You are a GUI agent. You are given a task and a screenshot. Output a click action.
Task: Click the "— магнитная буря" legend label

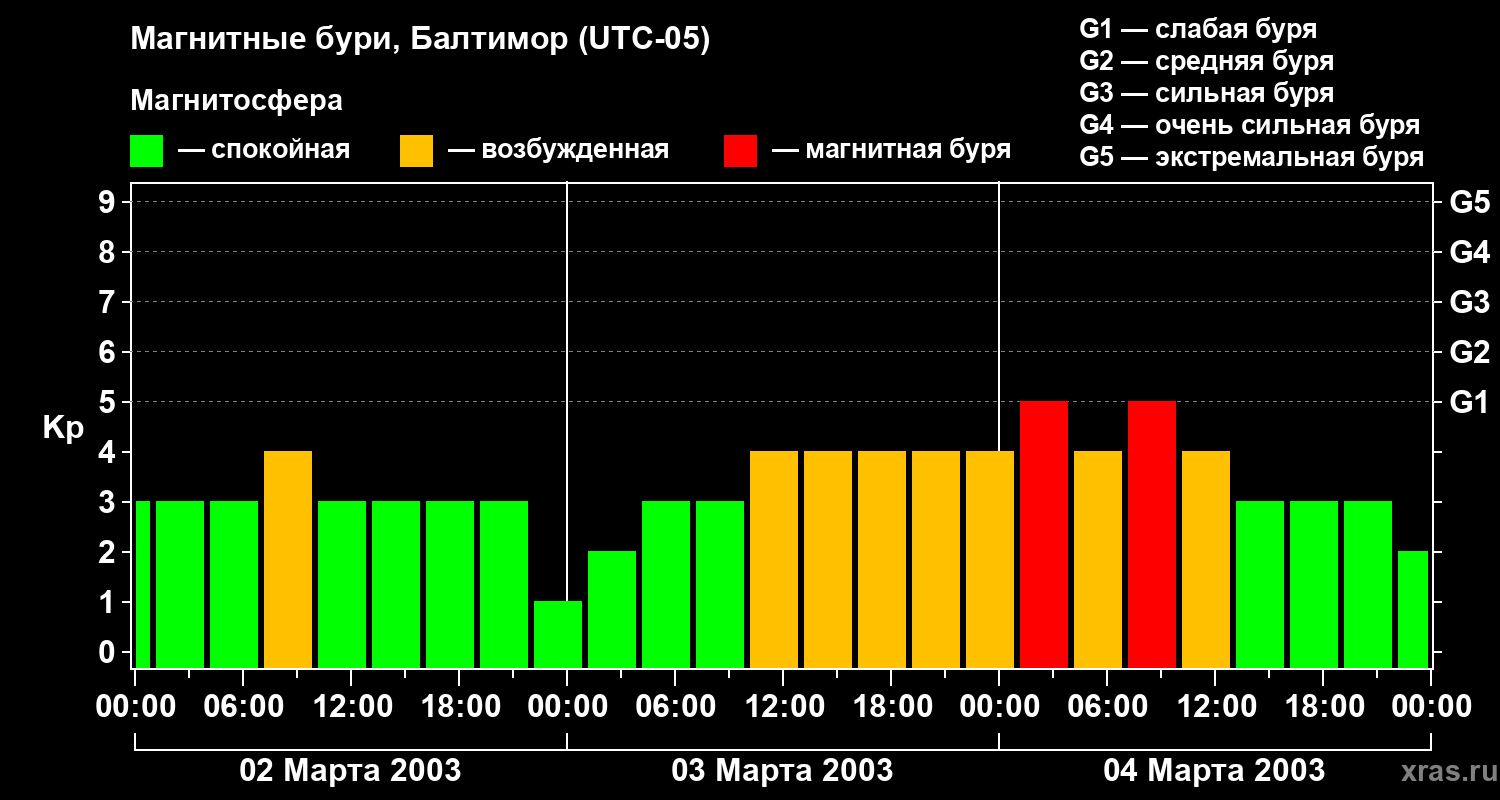[891, 150]
